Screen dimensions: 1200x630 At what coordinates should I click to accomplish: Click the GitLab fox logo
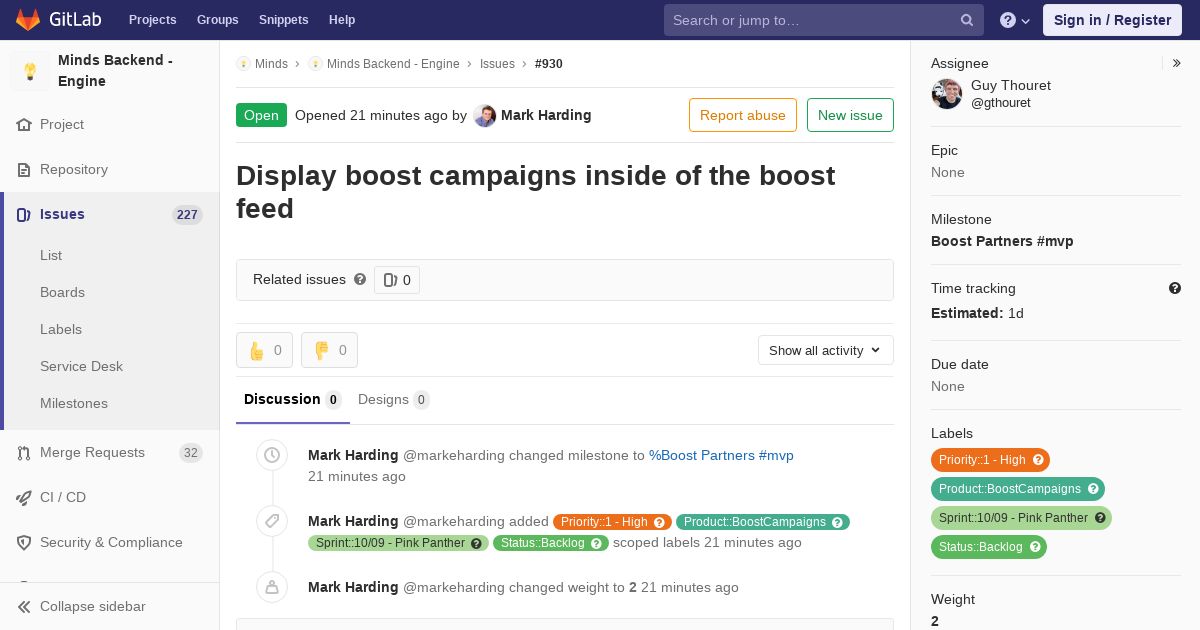(28, 19)
